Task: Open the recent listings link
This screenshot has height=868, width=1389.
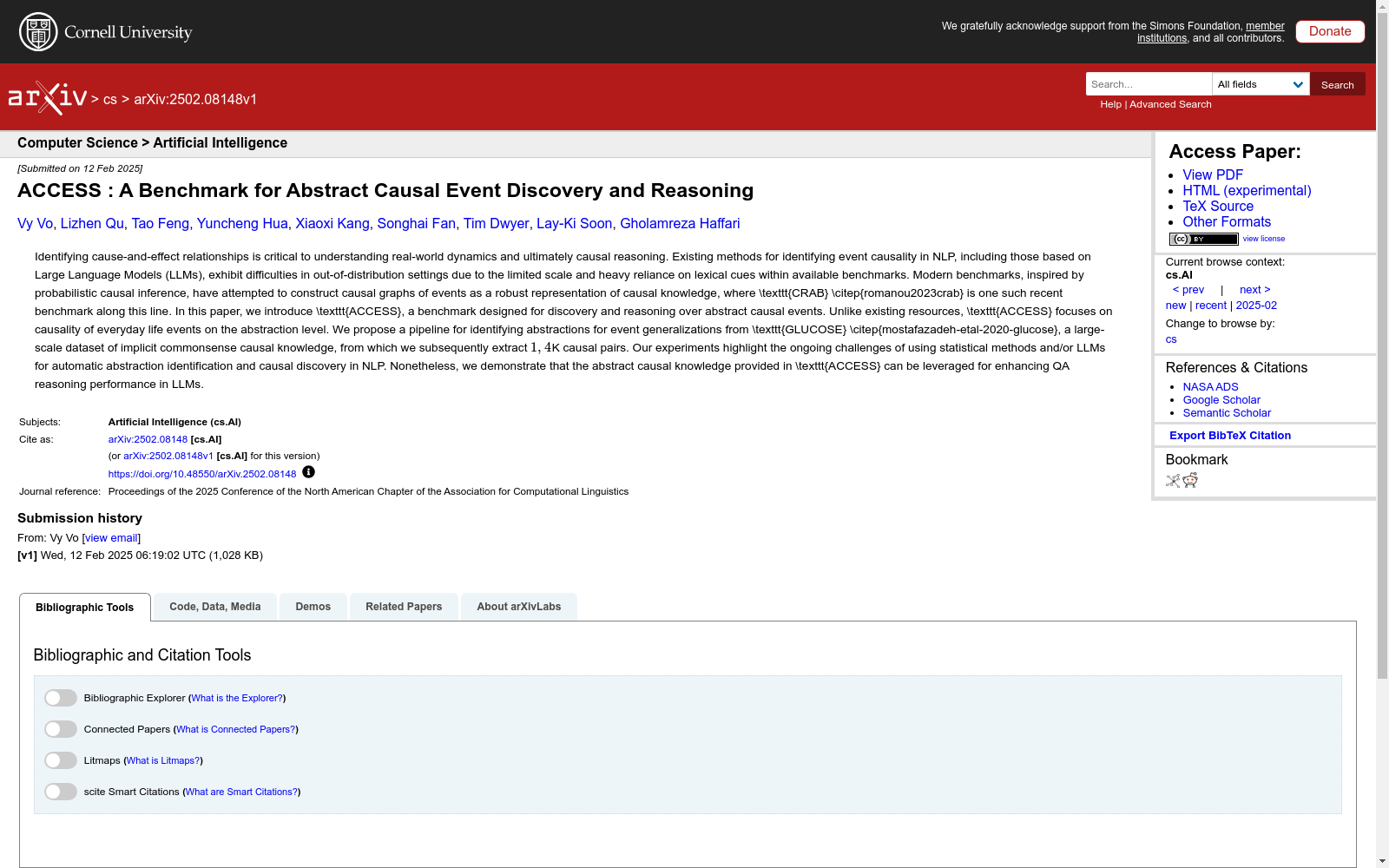Action: pyautogui.click(x=1211, y=306)
